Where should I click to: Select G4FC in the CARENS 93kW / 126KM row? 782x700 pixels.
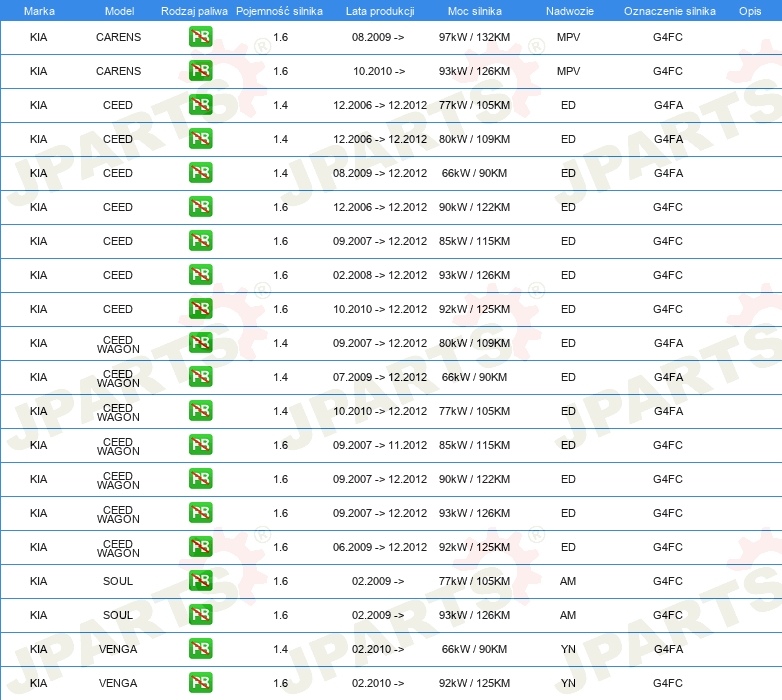pyautogui.click(x=668, y=71)
